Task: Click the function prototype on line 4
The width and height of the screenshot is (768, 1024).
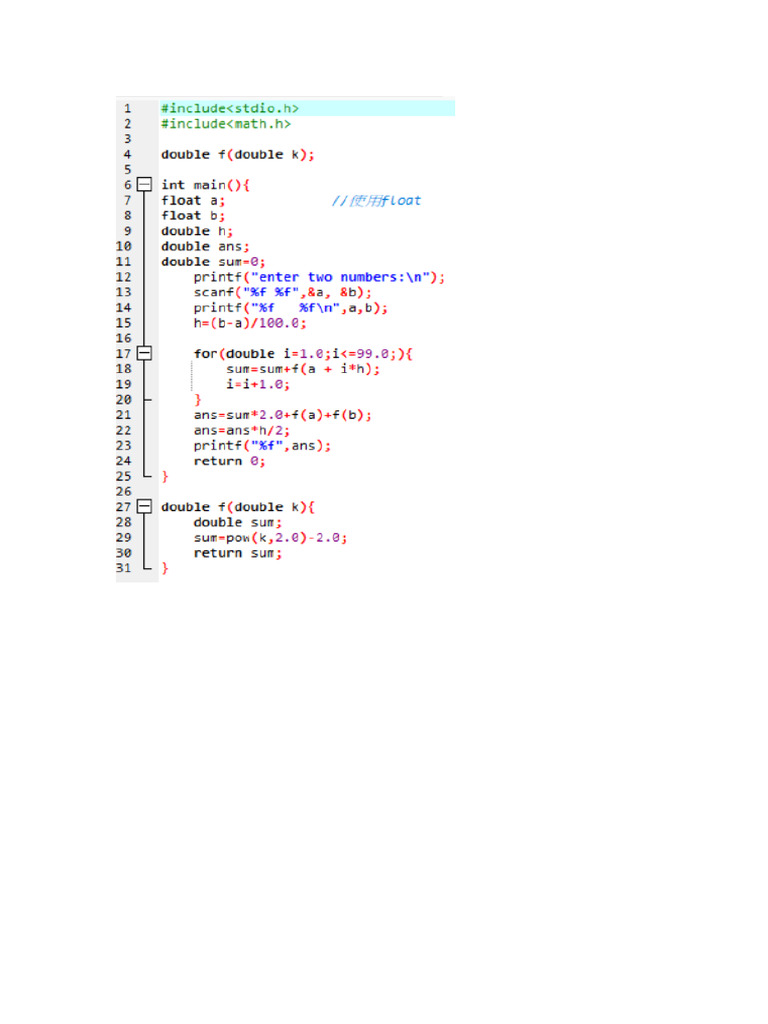Action: (238, 155)
